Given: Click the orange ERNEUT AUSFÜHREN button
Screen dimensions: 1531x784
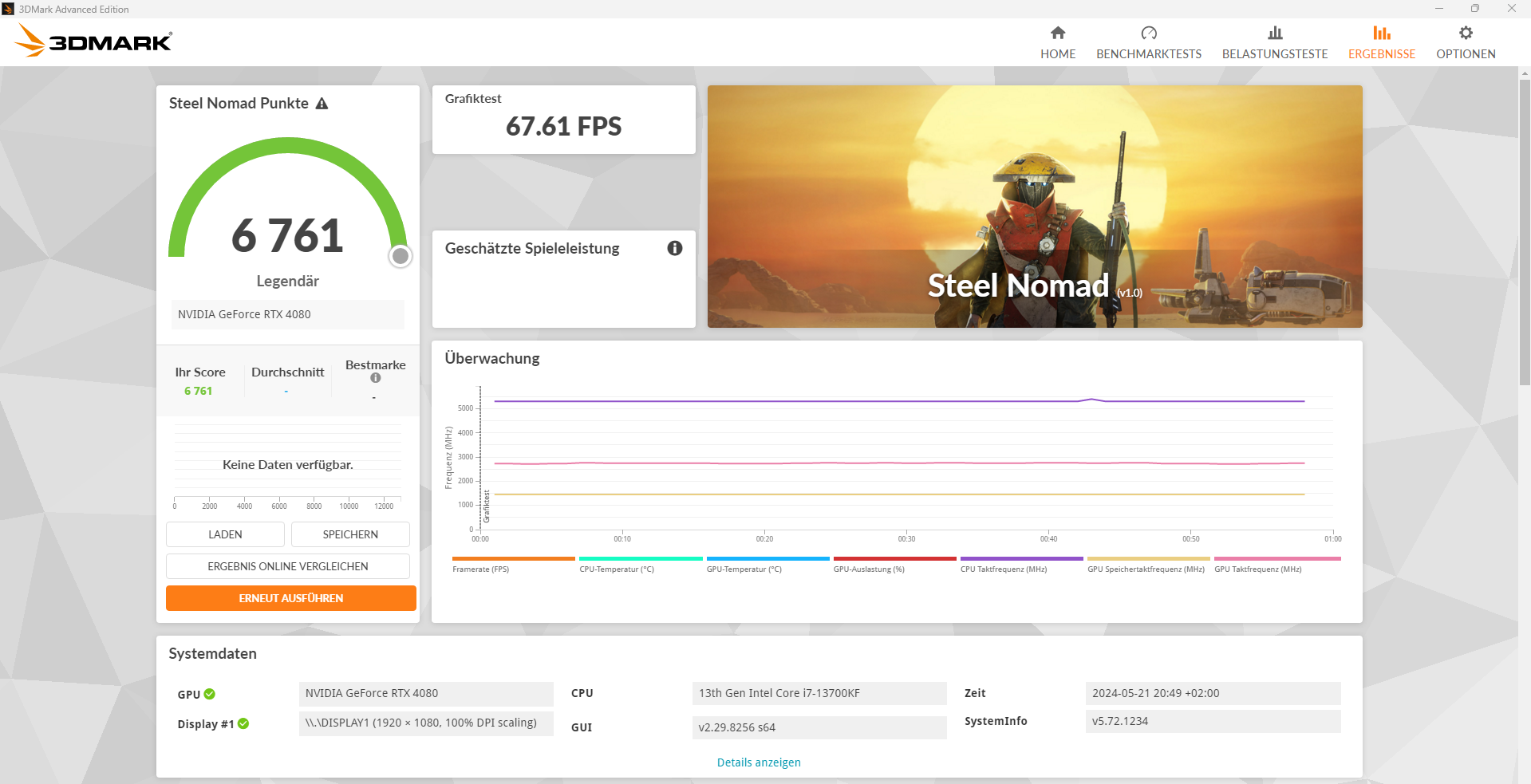Looking at the screenshot, I should (x=291, y=598).
